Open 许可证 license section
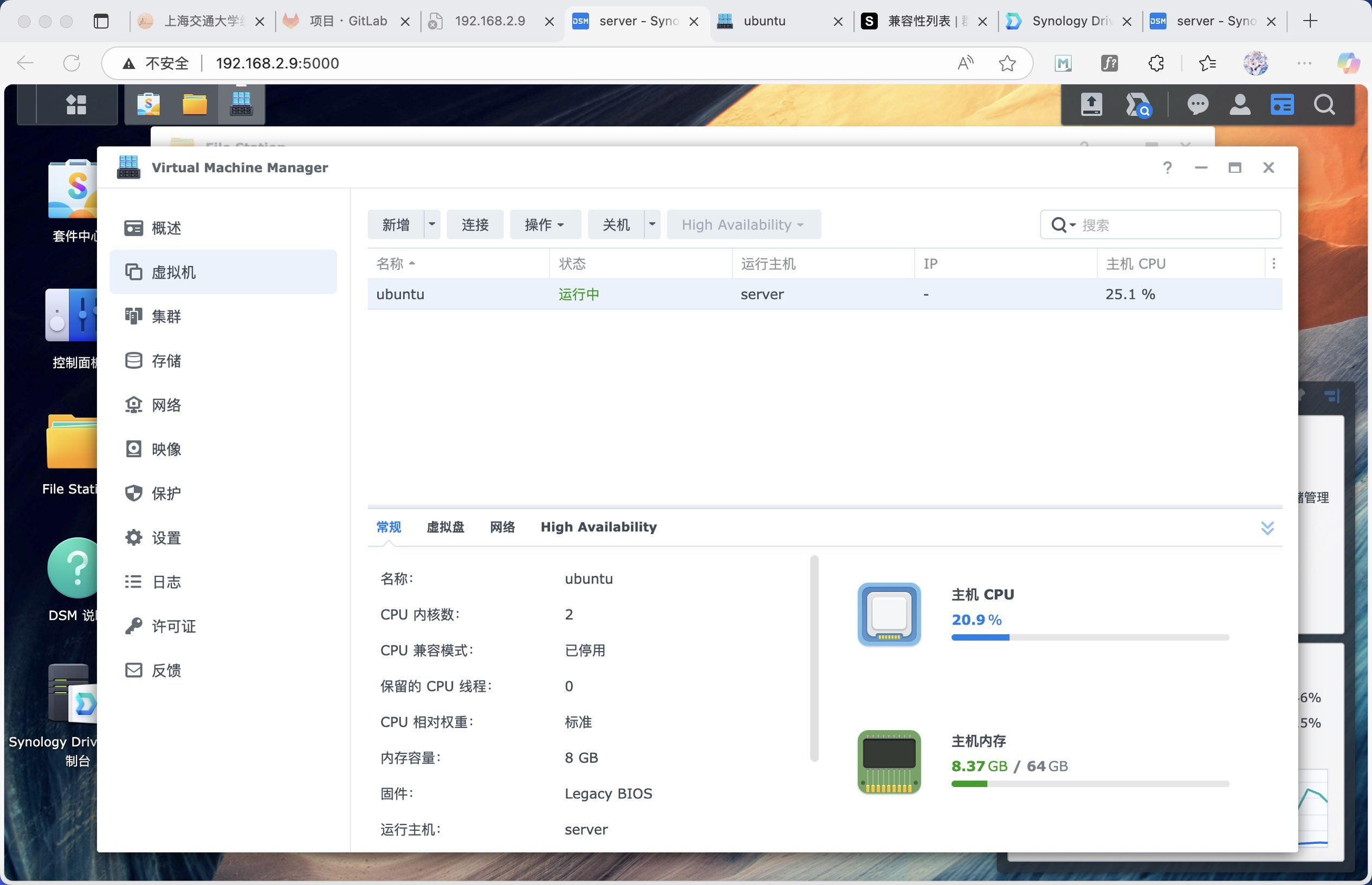Viewport: 1372px width, 885px height. [223, 626]
